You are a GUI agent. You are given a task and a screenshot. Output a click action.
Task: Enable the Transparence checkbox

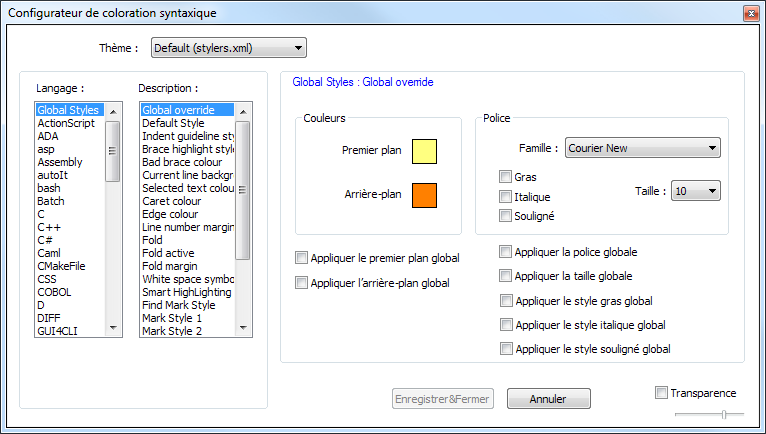[661, 393]
